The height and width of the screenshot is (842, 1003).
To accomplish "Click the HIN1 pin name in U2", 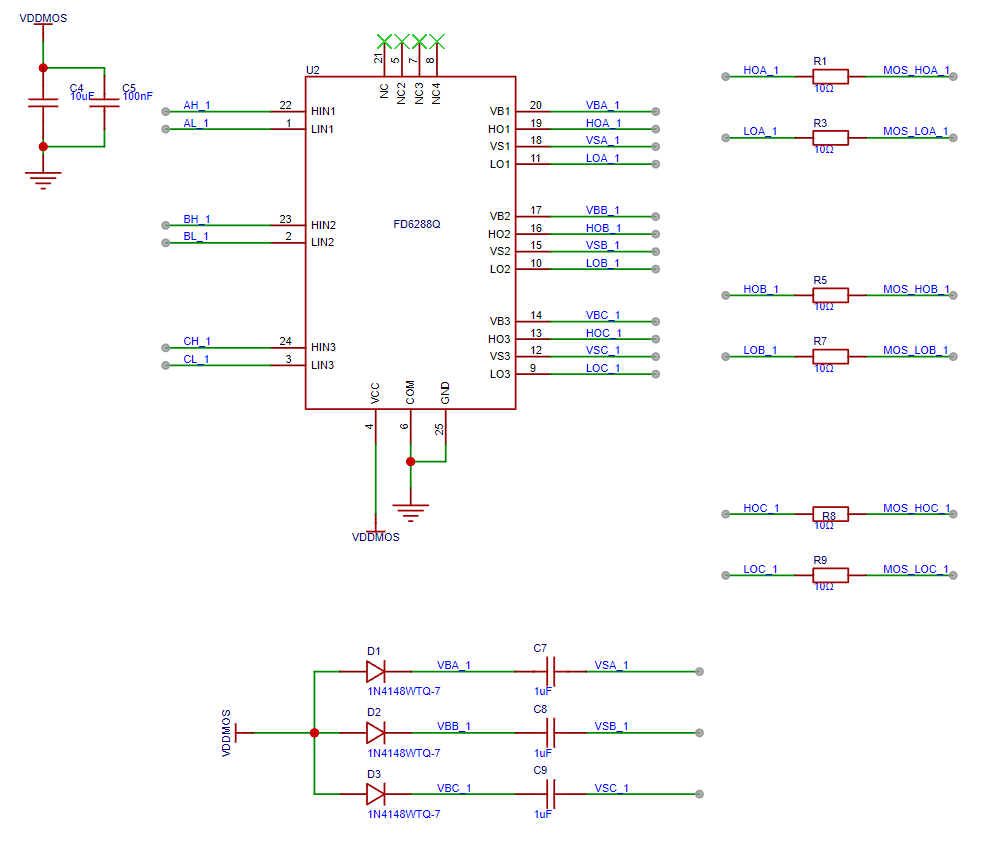I will tap(323, 111).
